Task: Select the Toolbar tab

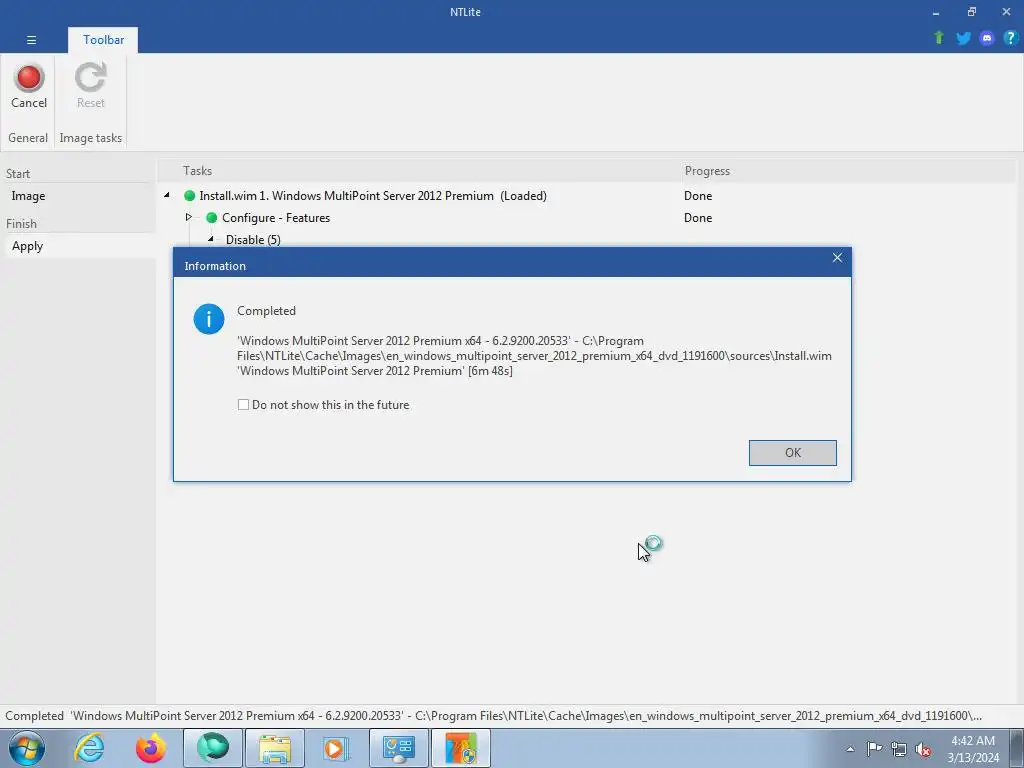Action: 103,40
